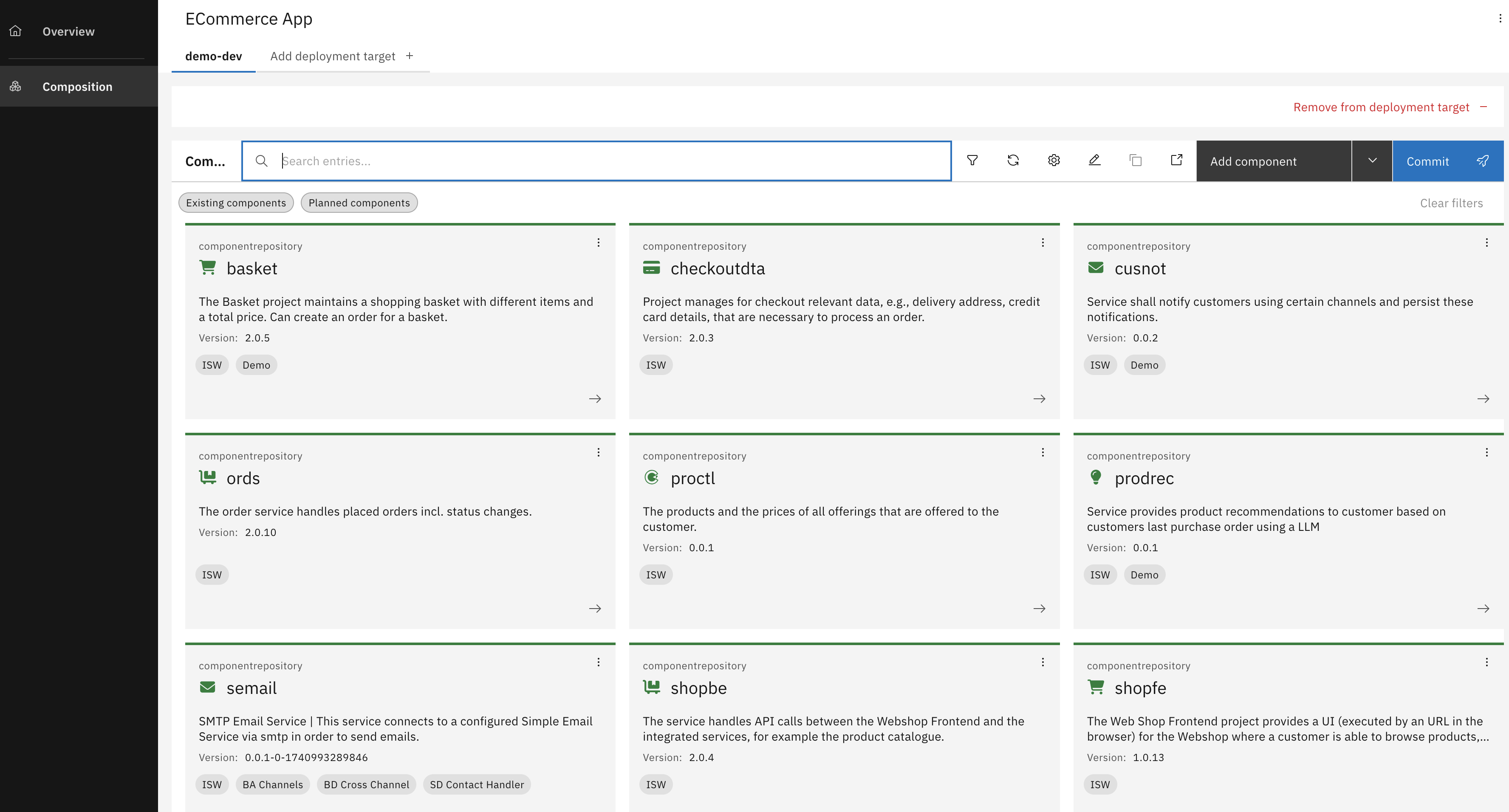The height and width of the screenshot is (812, 1509).
Task: Open the filter icon in the component toolbar
Action: [x=972, y=160]
